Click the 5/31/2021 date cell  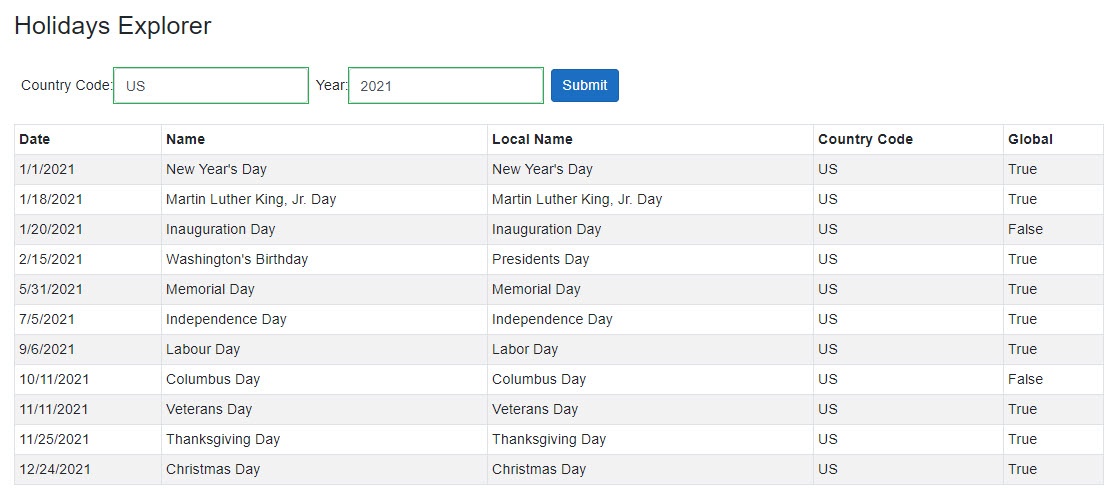click(50, 289)
